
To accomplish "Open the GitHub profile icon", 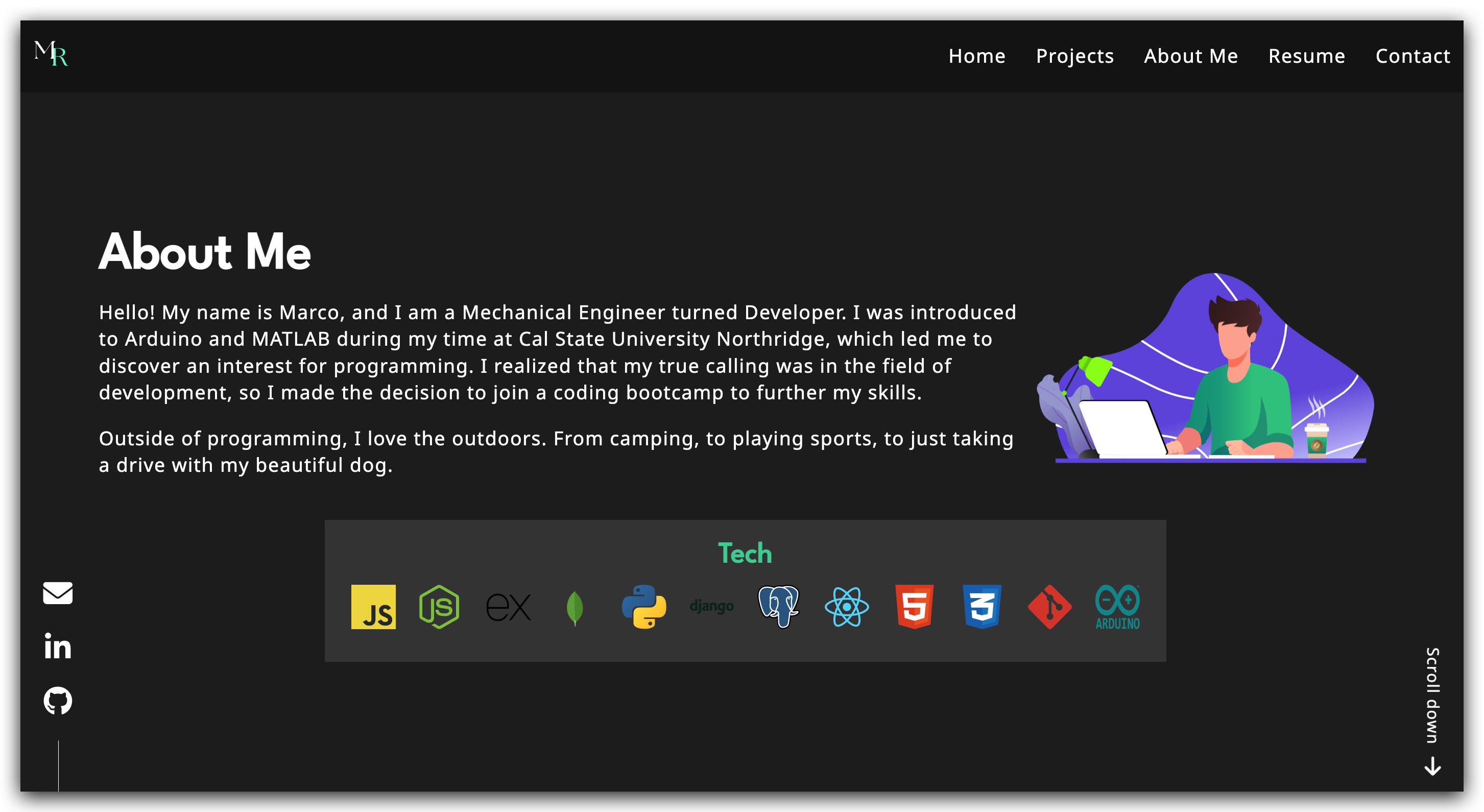I will 58,700.
